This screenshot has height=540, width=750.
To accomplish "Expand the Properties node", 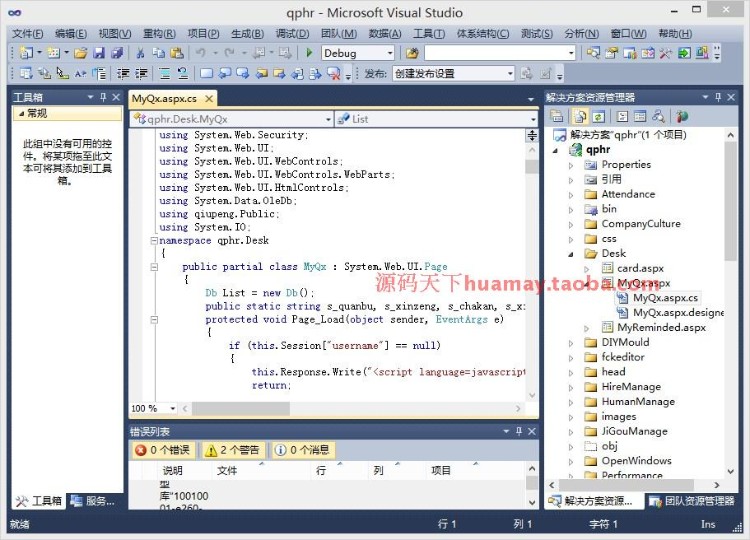I will point(571,165).
